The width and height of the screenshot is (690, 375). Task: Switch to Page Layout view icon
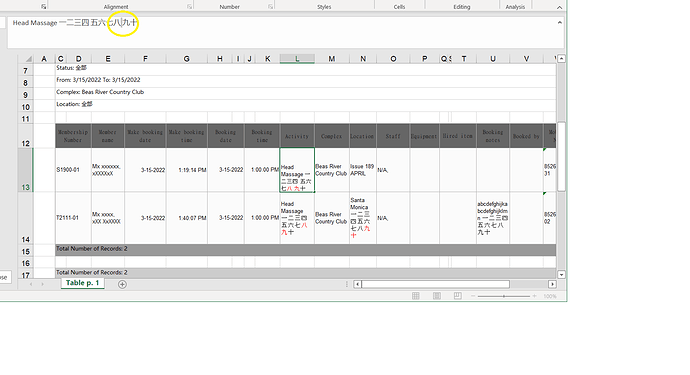coord(437,296)
